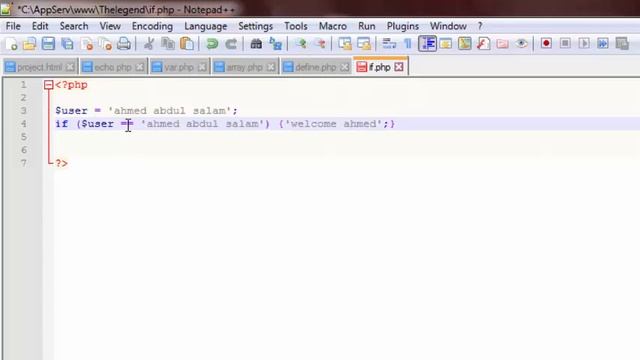Viewport: 640px width, 360px height.
Task: Switch to the project.html tab
Action: coord(40,67)
